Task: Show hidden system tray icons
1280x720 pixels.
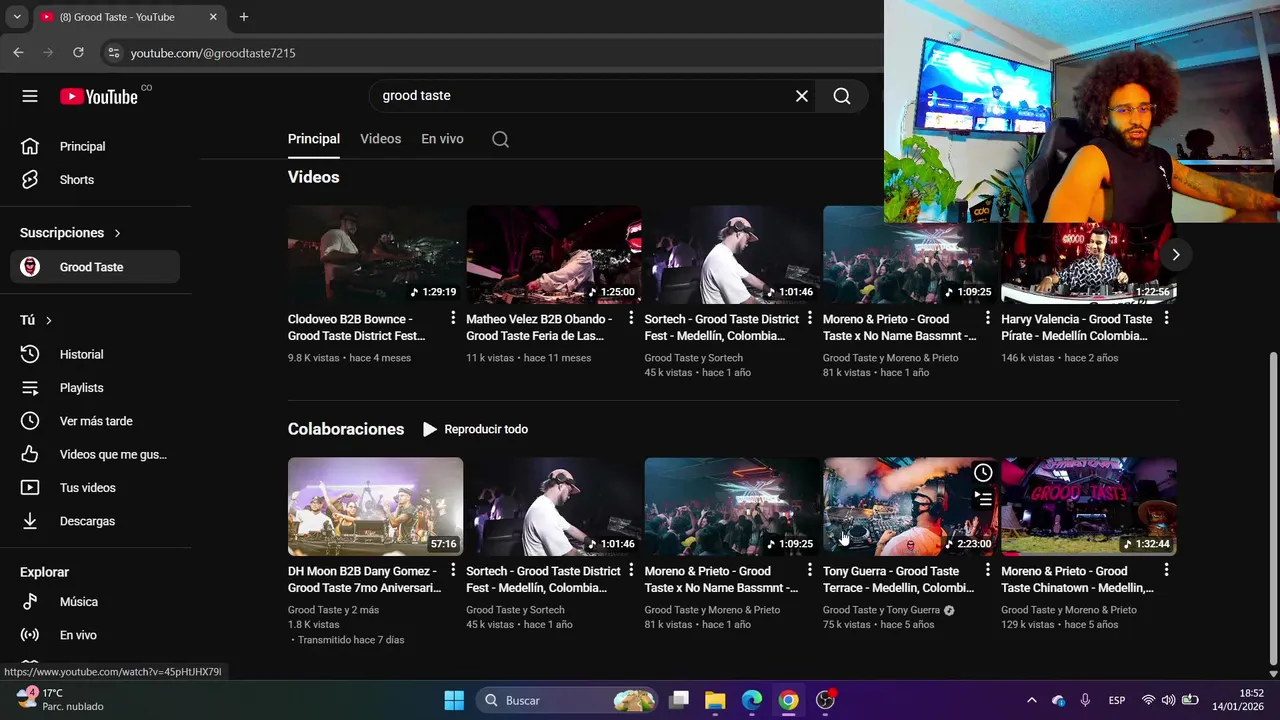Action: (1031, 700)
